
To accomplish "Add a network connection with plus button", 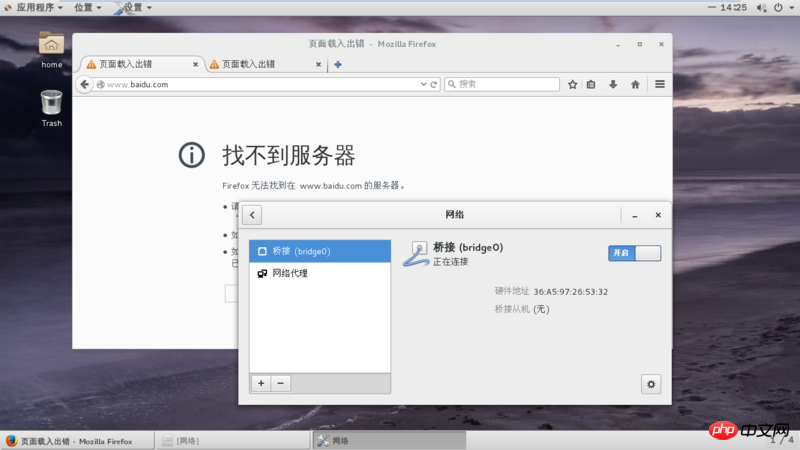I will [x=261, y=383].
